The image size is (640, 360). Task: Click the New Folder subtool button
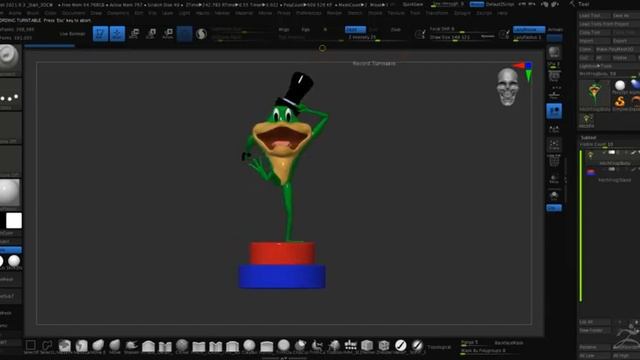click(x=594, y=331)
